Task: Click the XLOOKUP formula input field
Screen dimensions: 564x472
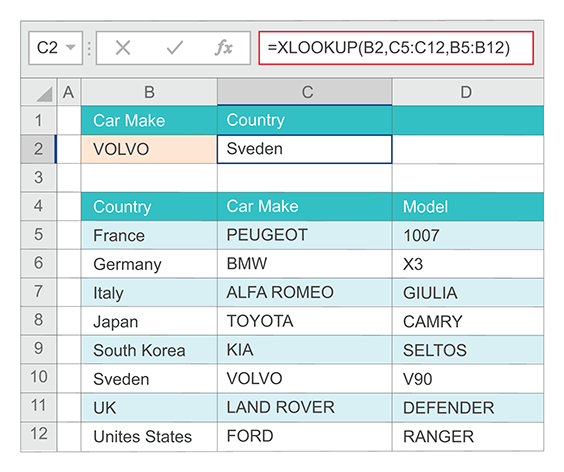Action: point(396,48)
